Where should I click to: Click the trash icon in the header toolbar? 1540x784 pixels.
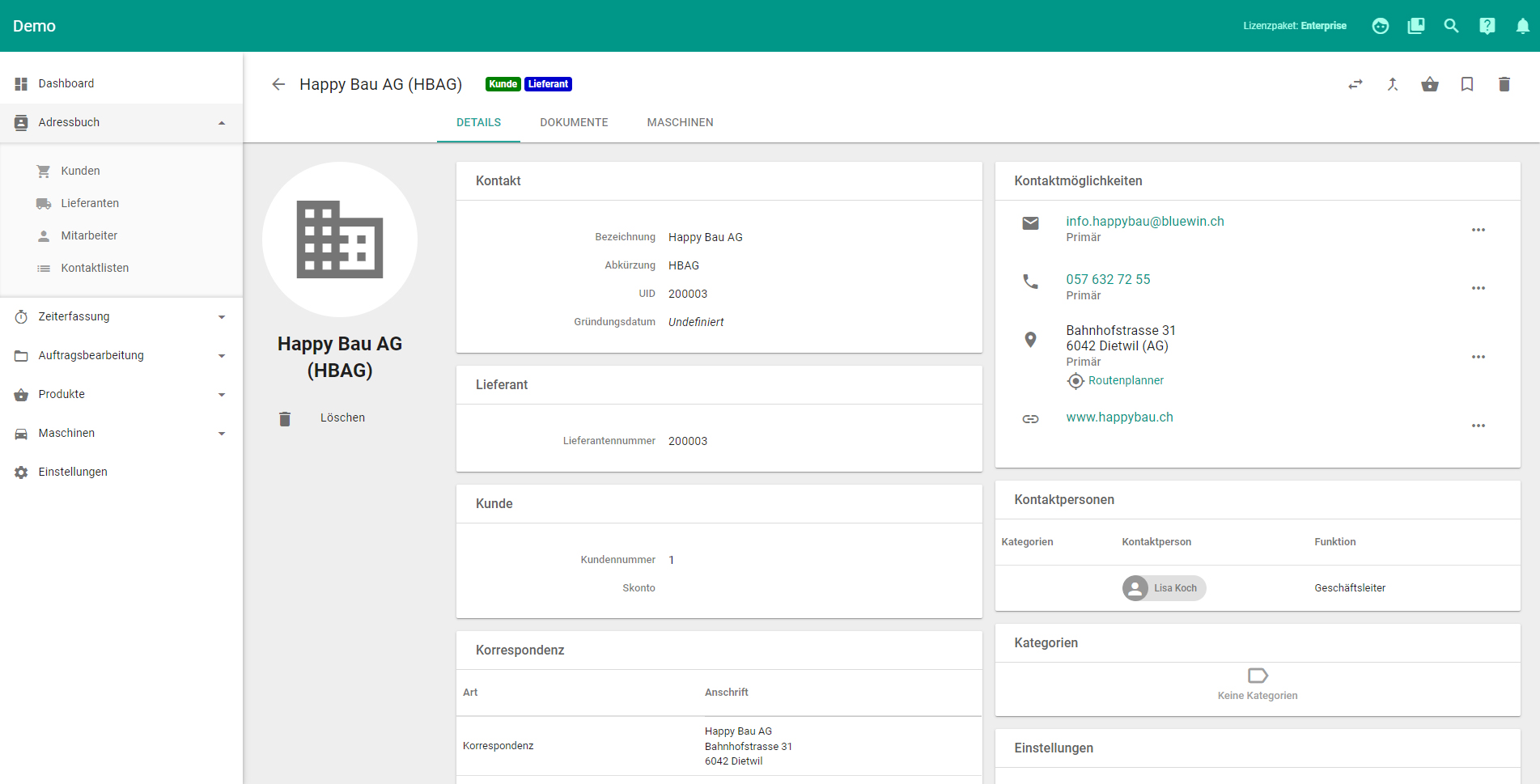pos(1504,84)
